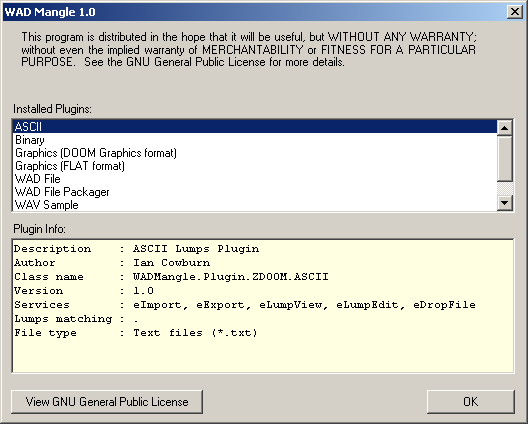The image size is (528, 424).
Task: Click the plugin list scrollbar thumb
Action: pyautogui.click(x=505, y=158)
